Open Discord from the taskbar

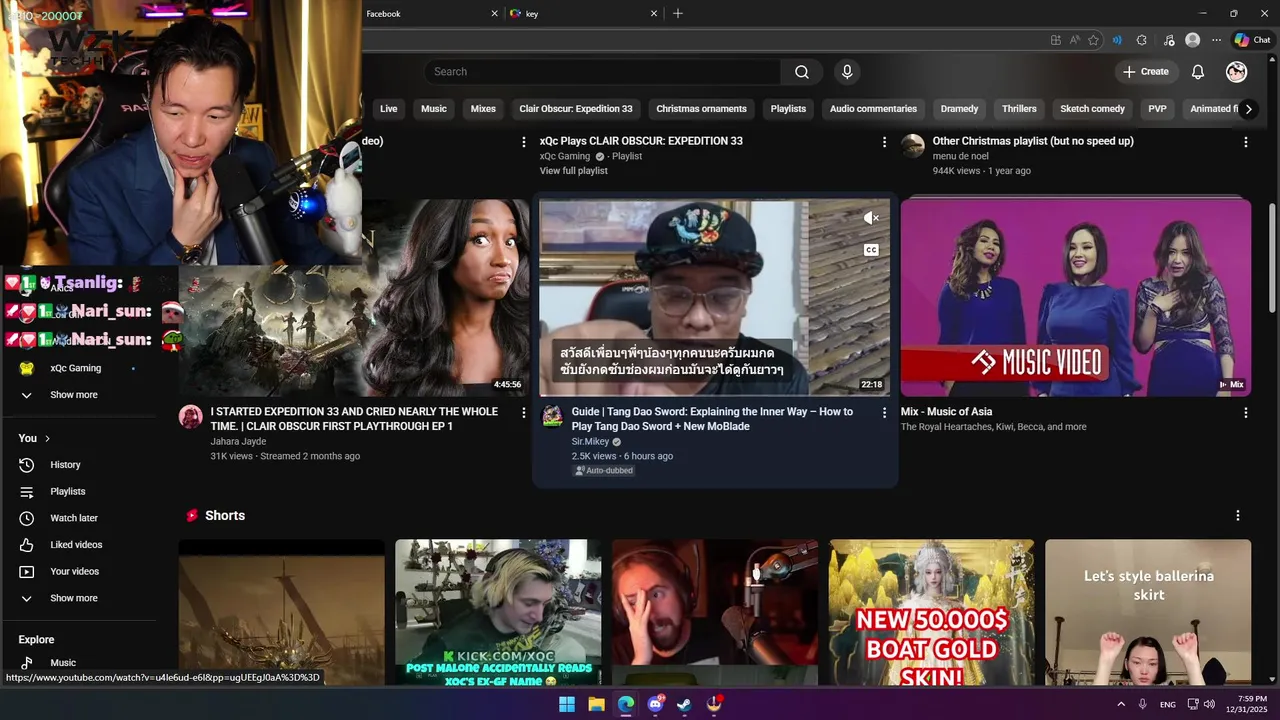tap(655, 704)
